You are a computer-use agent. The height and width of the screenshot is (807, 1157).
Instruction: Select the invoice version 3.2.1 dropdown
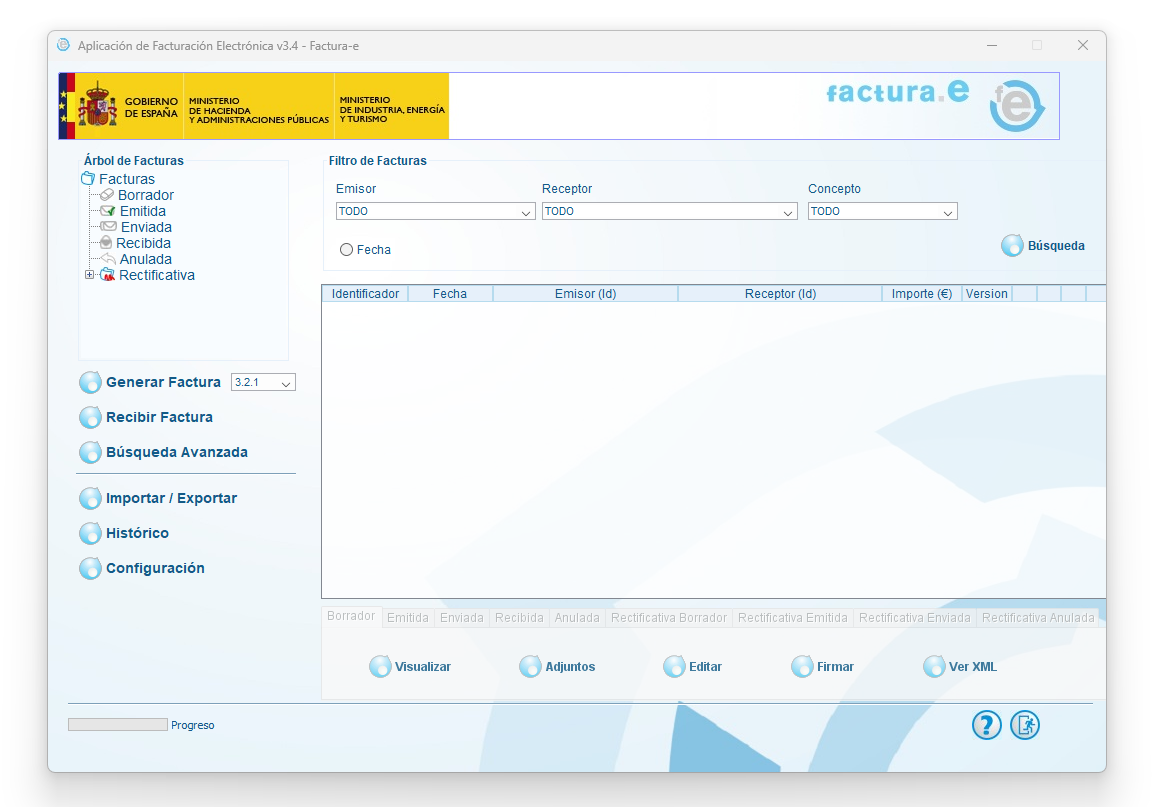tap(263, 383)
